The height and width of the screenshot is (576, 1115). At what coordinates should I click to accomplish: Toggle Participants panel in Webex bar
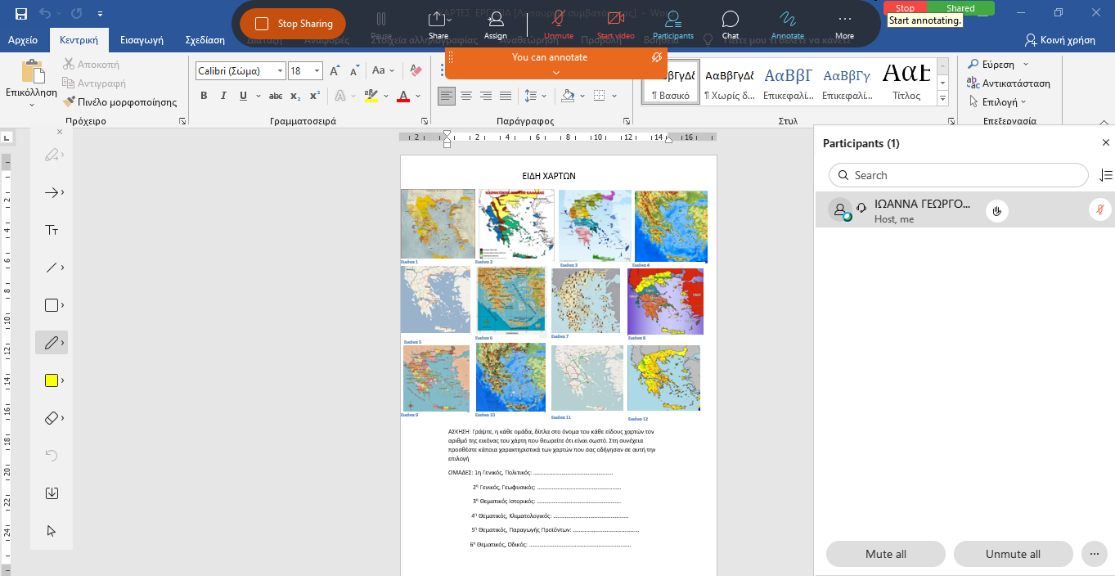[x=673, y=24]
